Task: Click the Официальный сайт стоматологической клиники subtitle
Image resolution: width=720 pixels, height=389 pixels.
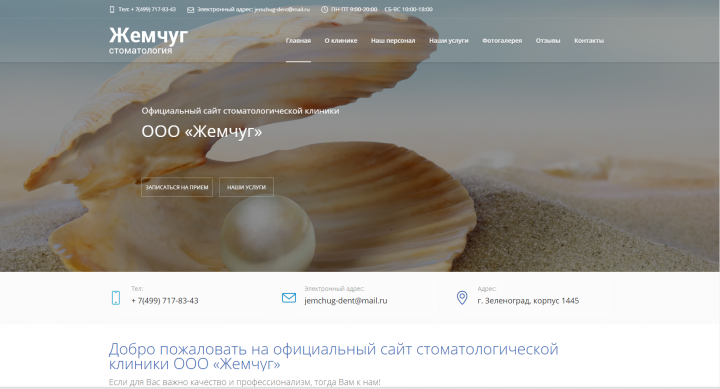Action: (240, 111)
